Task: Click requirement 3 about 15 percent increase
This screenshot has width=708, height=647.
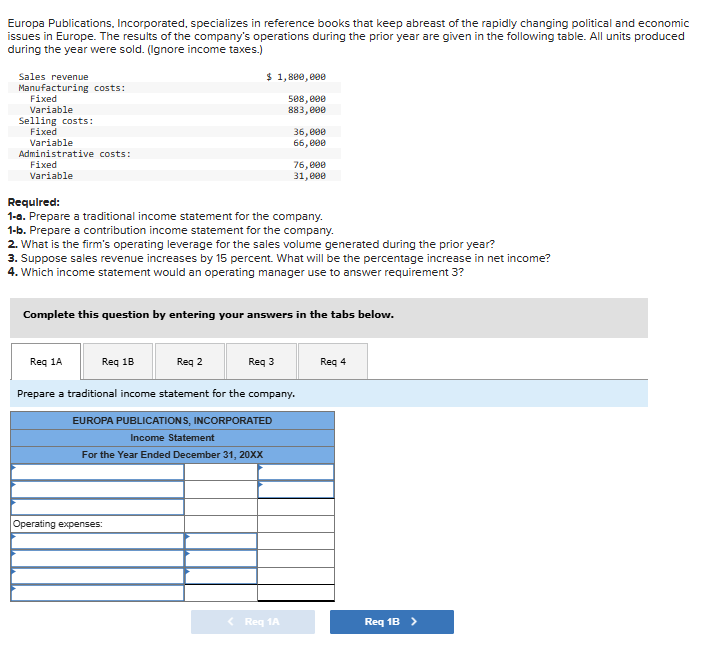Action: [x=279, y=258]
